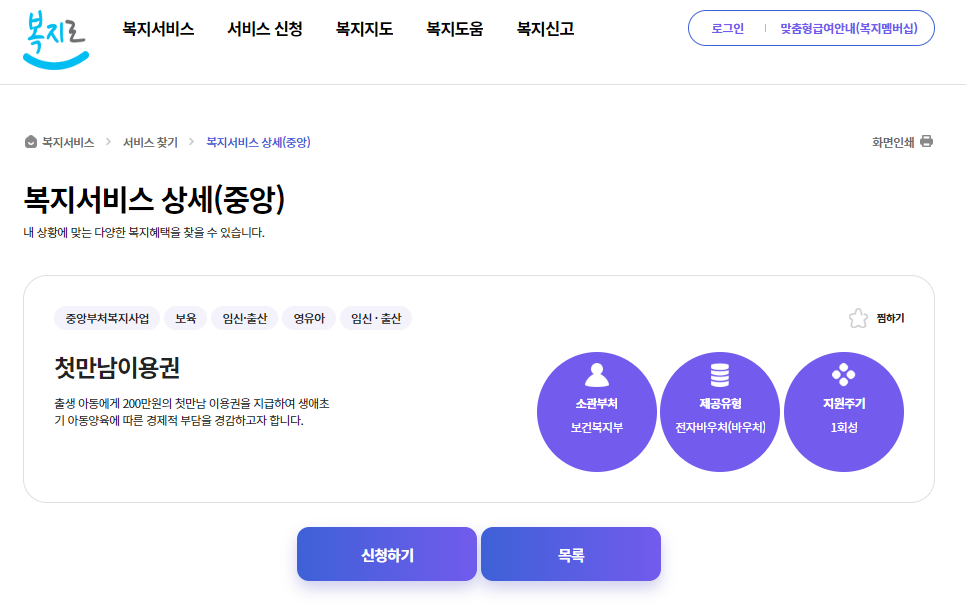This screenshot has height=609, width=966.
Task: Select the 영유아 category tag
Action: pos(308,317)
